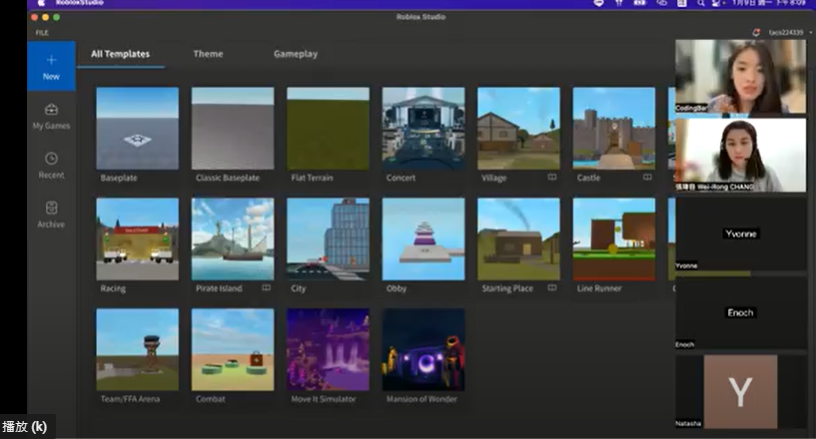Image resolution: width=816 pixels, height=439 pixels.
Task: Open the Pirate Island template
Action: point(233,239)
